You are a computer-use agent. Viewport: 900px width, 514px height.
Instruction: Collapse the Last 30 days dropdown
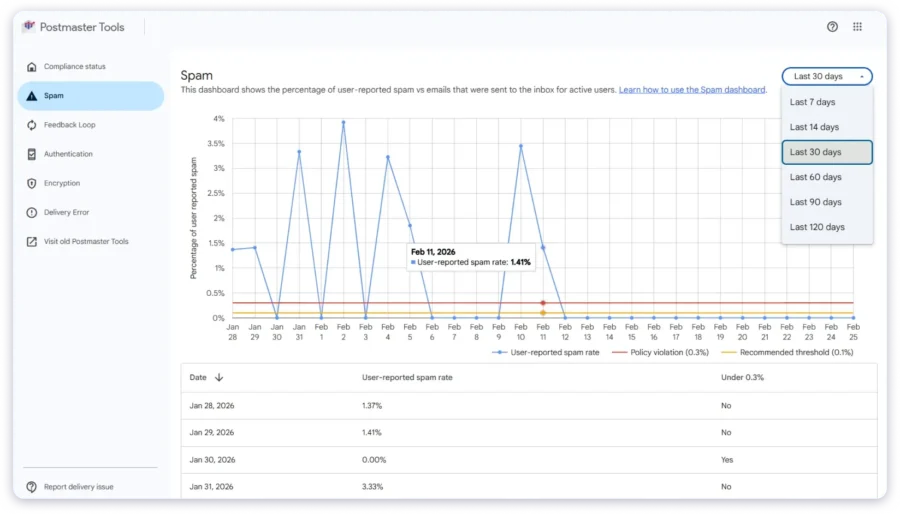[x=827, y=76]
